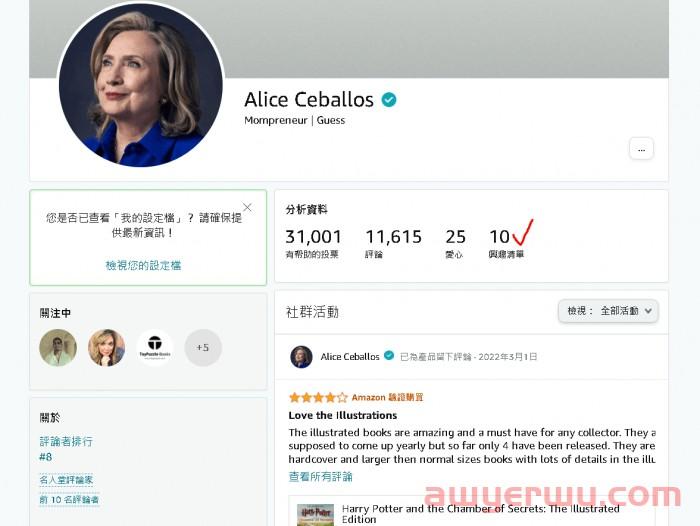Viewport: 700px width, 526px height.
Task: Click the 前 10 名評論者 badge link
Action: pyautogui.click(x=69, y=499)
